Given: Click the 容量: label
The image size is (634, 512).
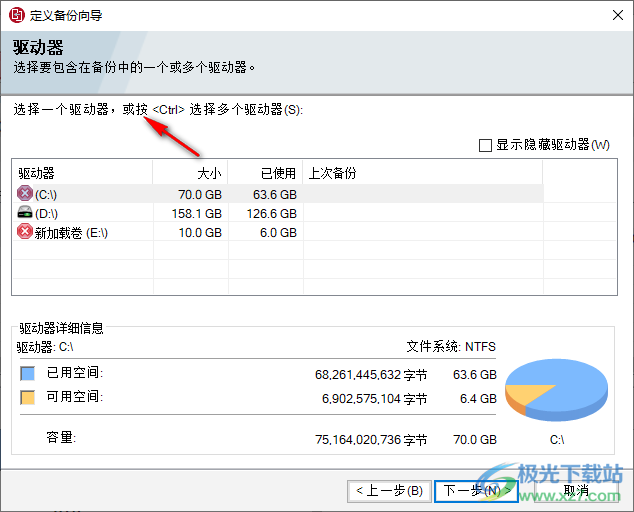Looking at the screenshot, I should 61,437.
